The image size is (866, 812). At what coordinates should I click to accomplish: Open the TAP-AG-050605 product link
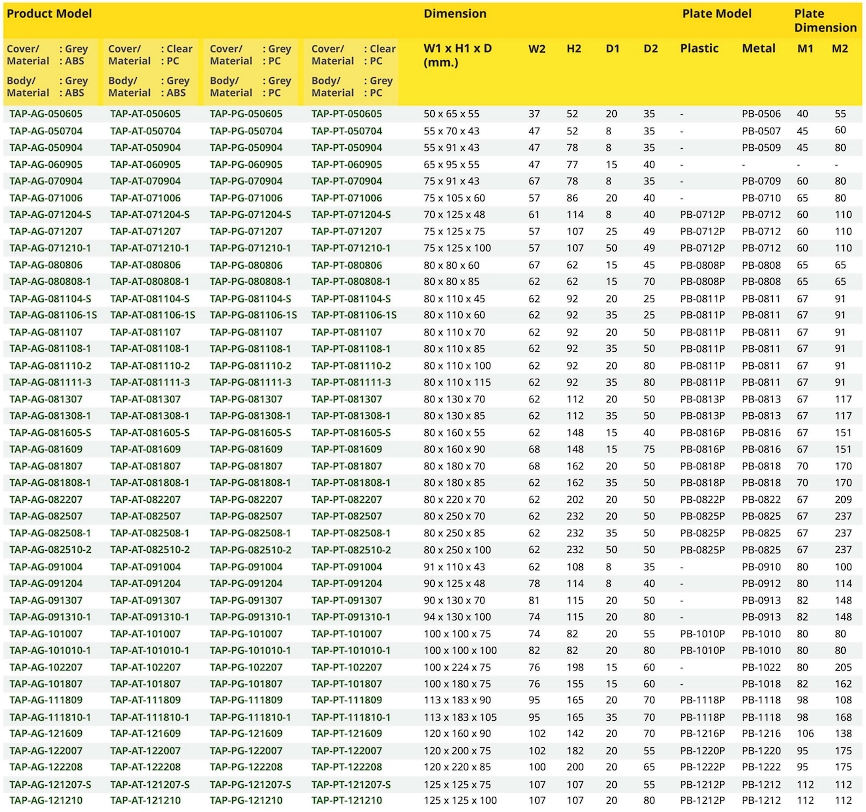click(x=46, y=114)
